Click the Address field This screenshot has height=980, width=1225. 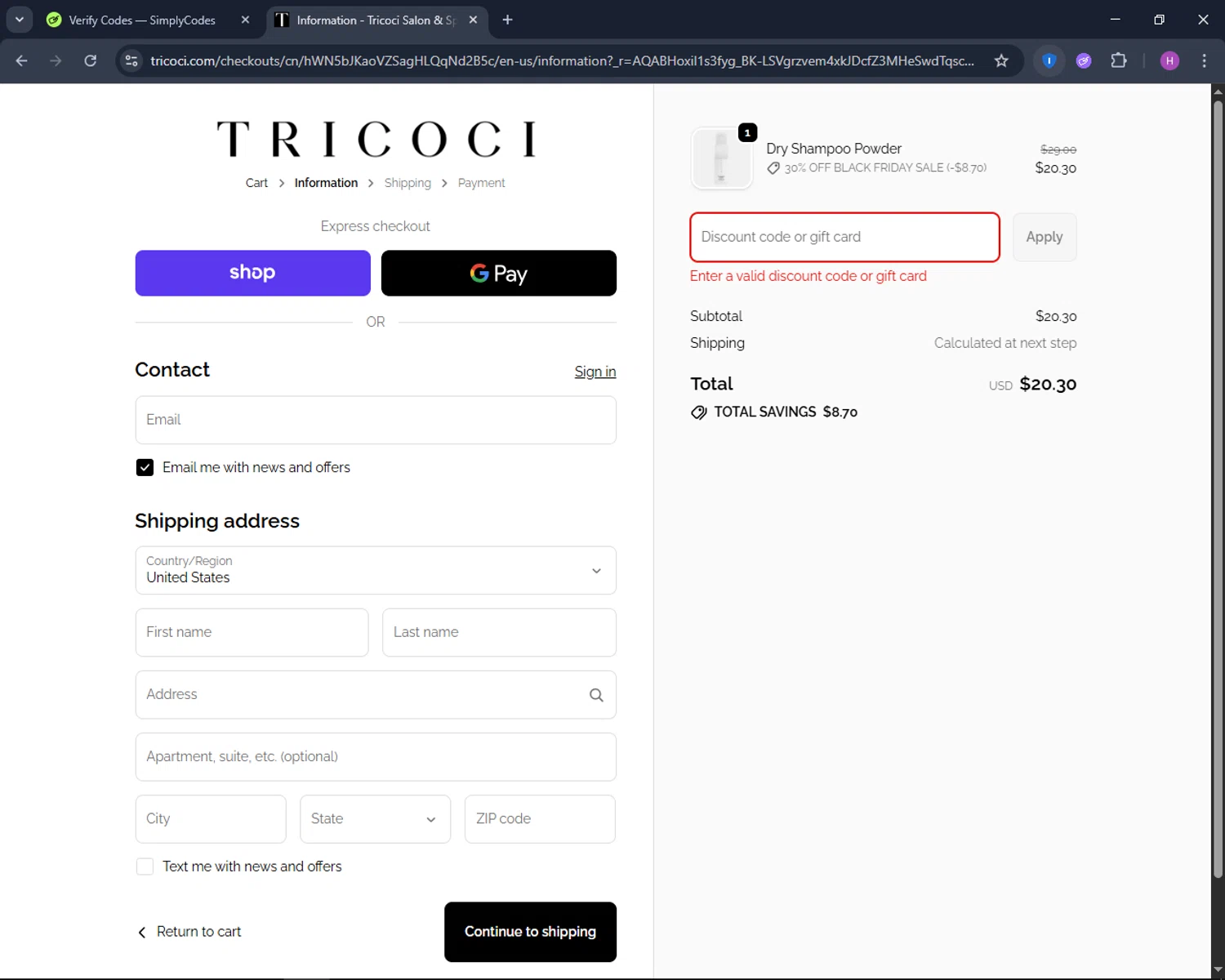376,695
